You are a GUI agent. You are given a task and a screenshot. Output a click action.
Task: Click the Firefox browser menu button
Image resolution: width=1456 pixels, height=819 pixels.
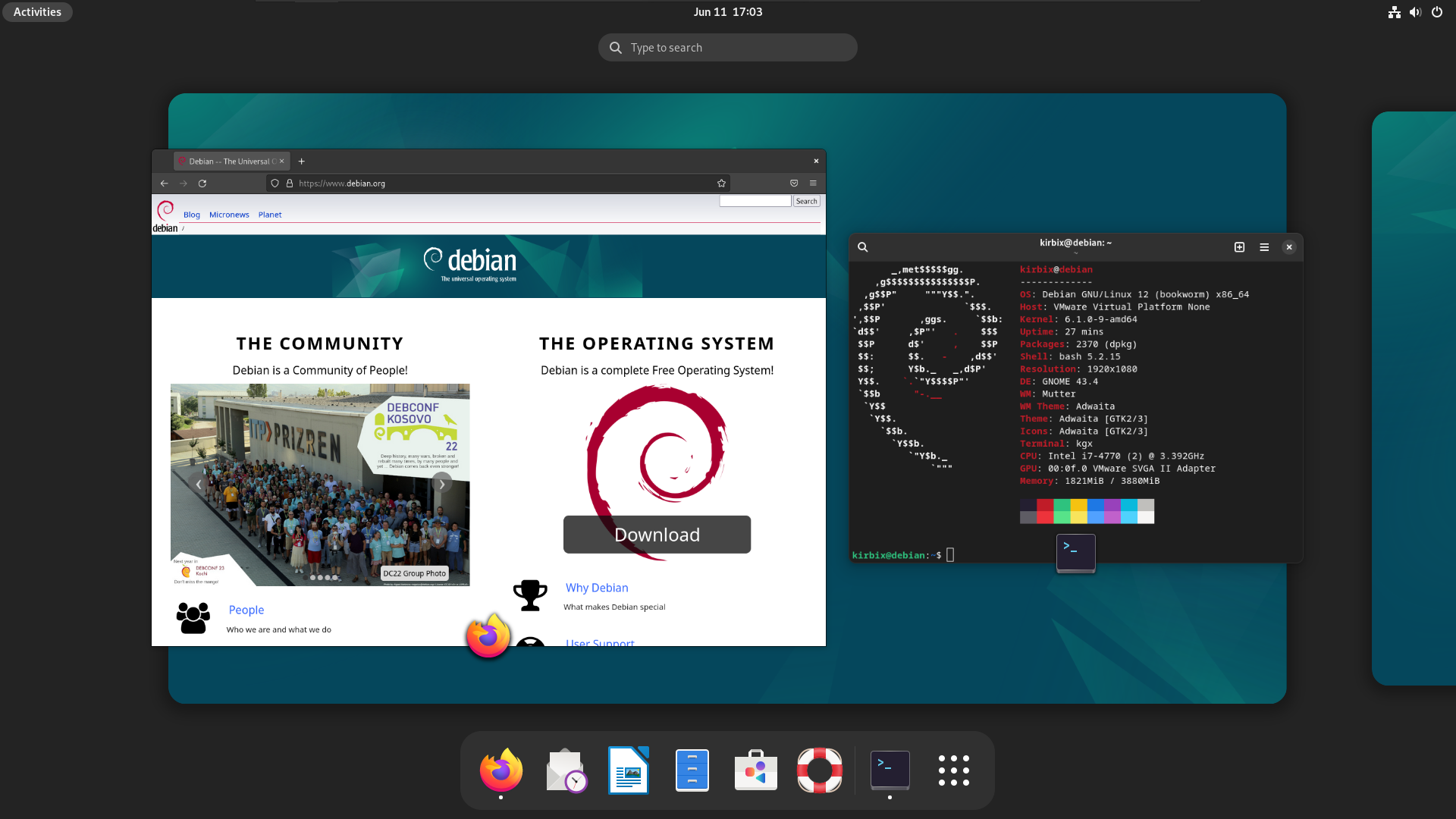pyautogui.click(x=813, y=183)
